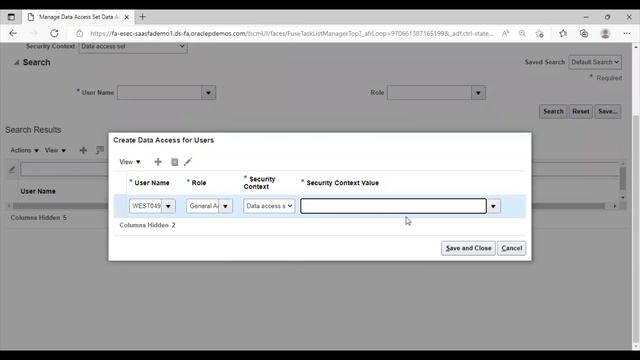Viewport: 640px width, 360px height.
Task: Open a new browser tab
Action: point(142,17)
